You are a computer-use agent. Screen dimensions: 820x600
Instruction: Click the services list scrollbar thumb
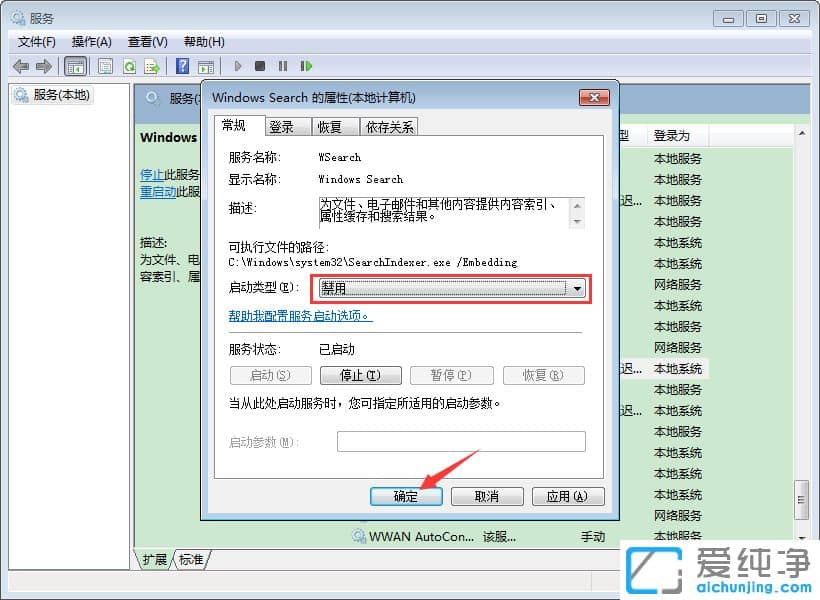click(x=801, y=500)
